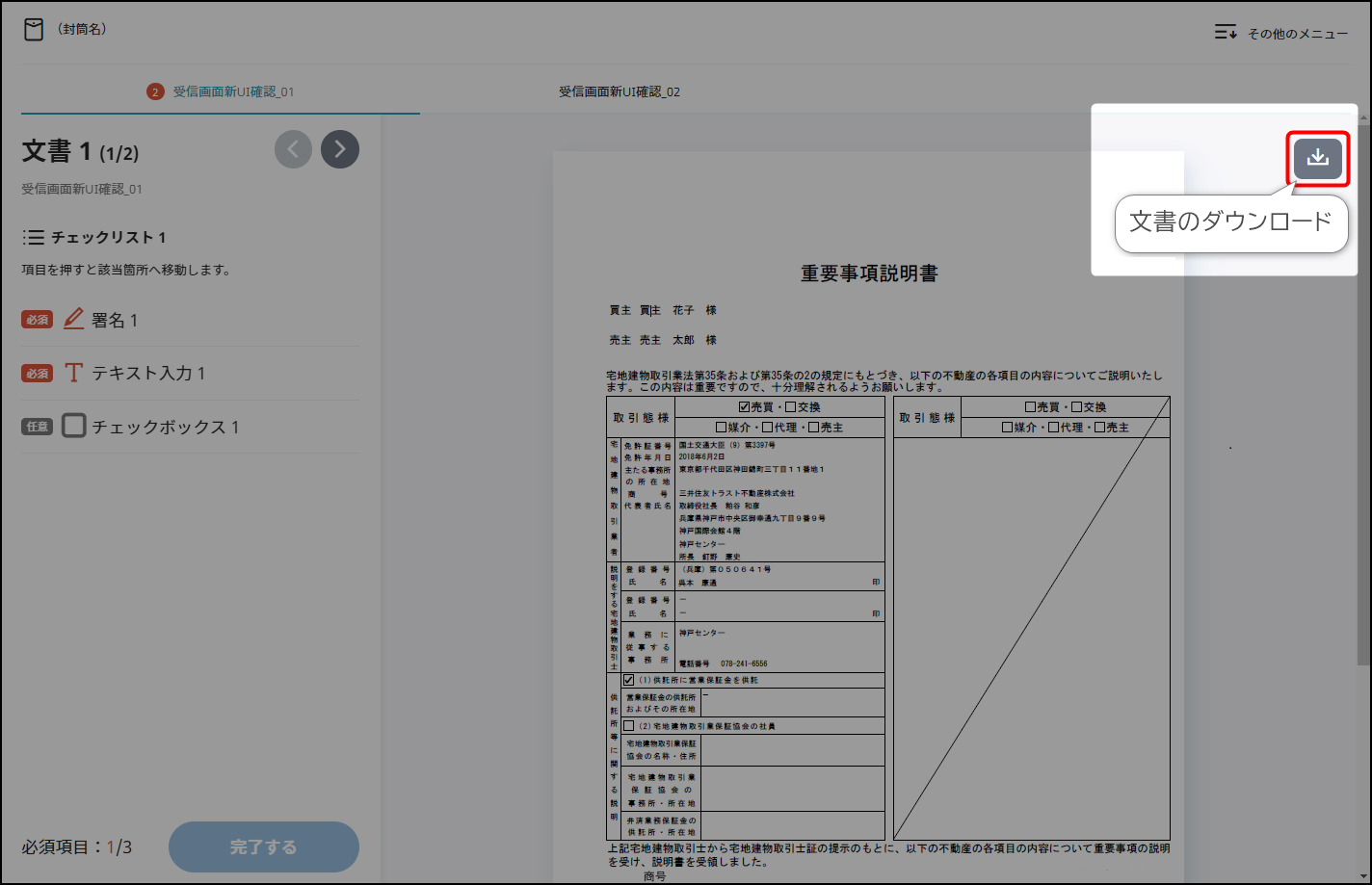The image size is (1372, 885).
Task: Click the 重要事項説明書 document title
Action: [868, 273]
